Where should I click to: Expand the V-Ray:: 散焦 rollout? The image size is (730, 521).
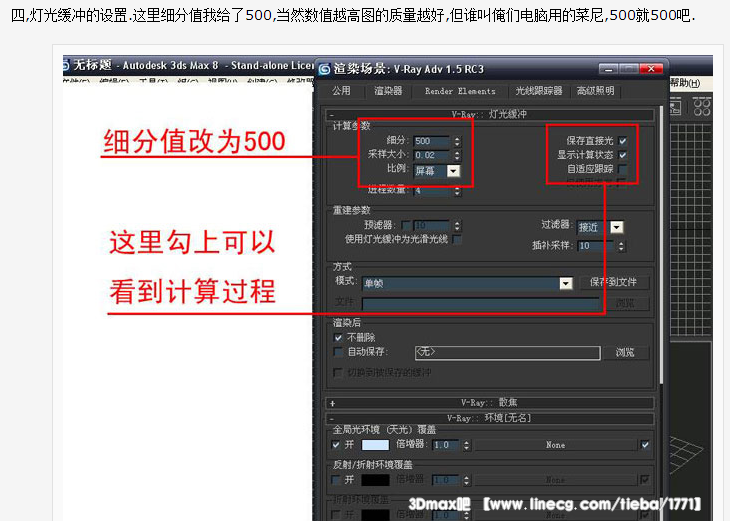[x=491, y=403]
